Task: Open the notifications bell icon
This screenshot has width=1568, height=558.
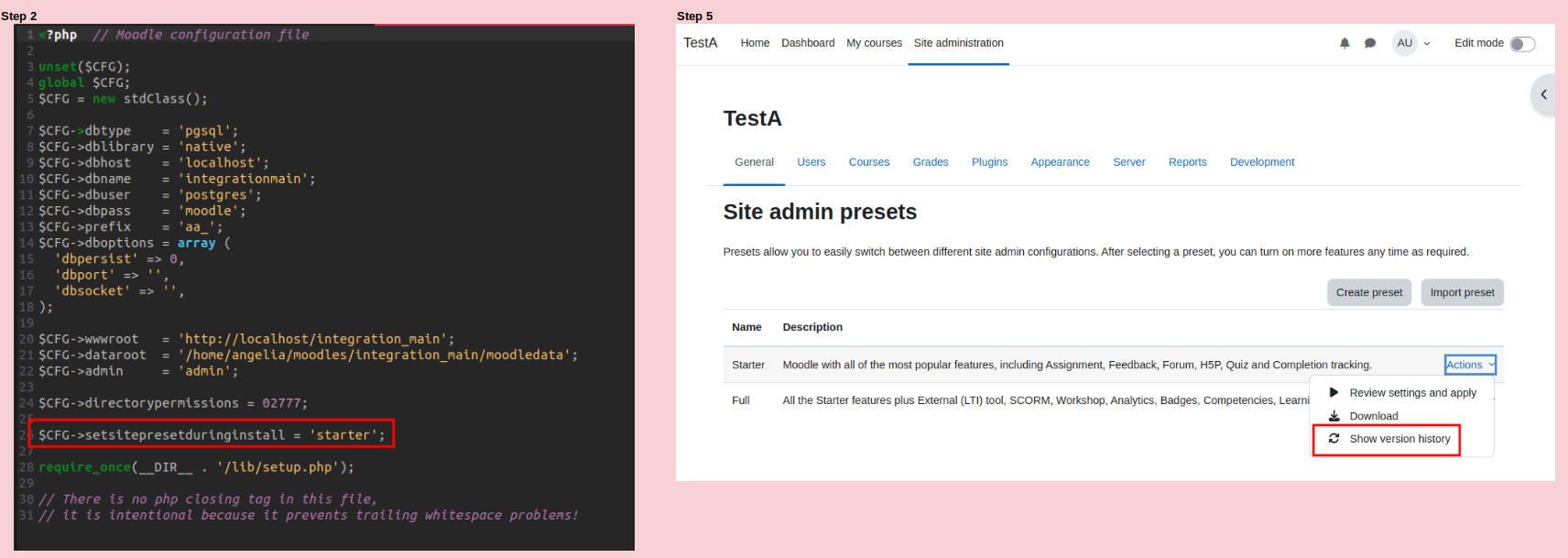Action: coord(1345,43)
